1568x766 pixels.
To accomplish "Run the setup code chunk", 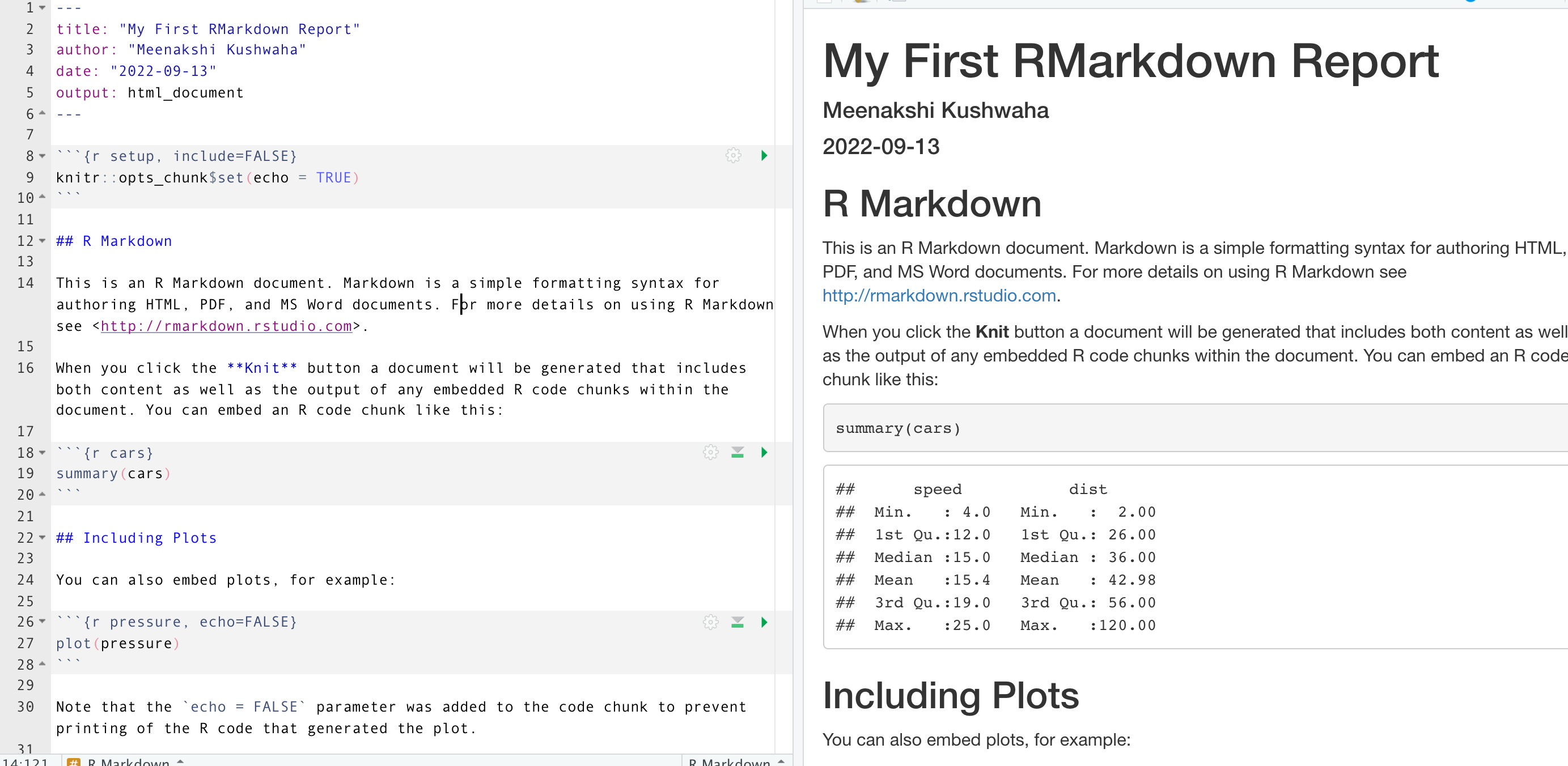I will [764, 155].
